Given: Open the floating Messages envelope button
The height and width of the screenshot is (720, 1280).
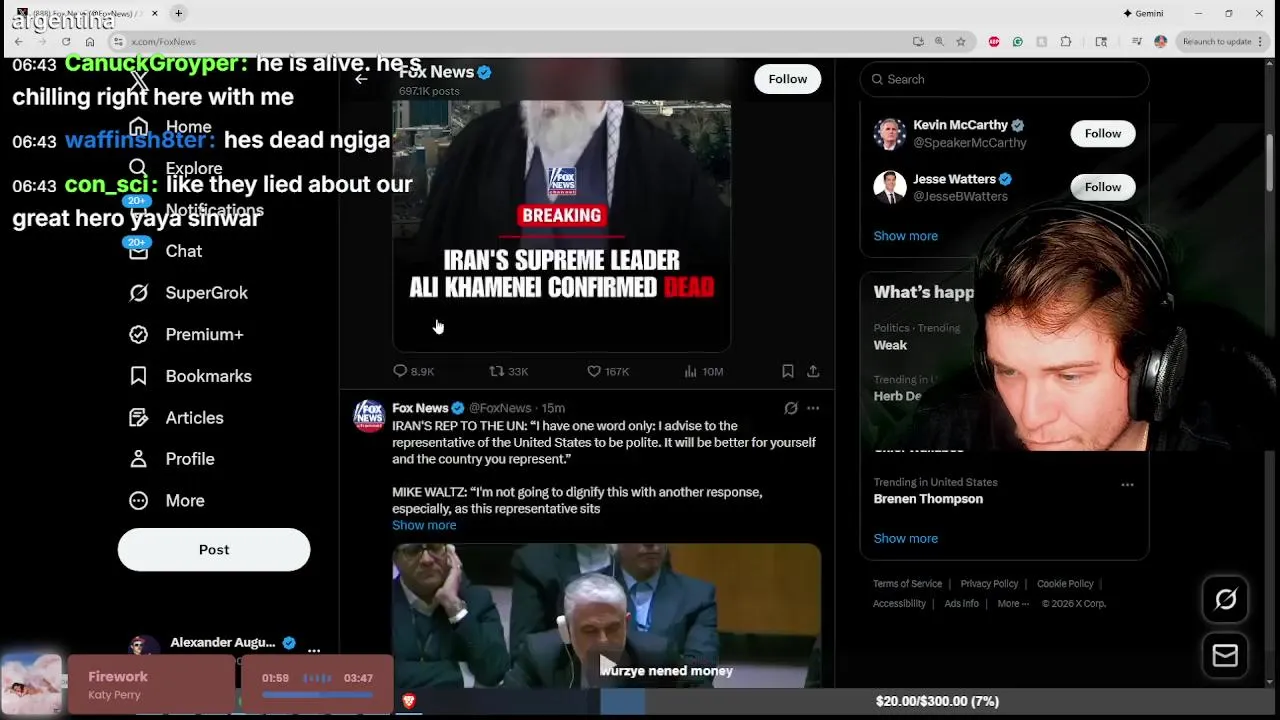Looking at the screenshot, I should tap(1225, 656).
